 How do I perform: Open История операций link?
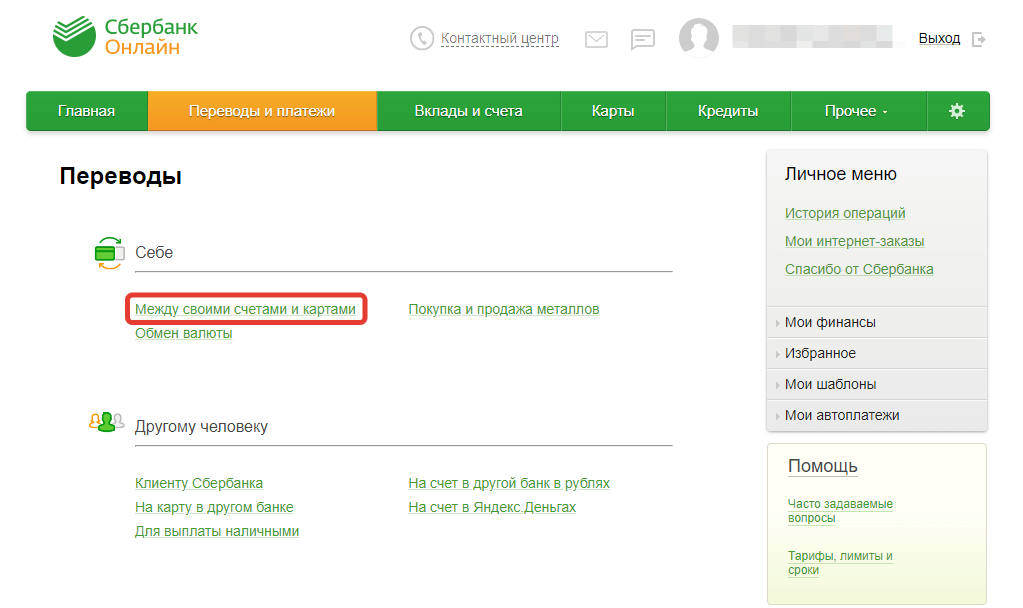(845, 213)
